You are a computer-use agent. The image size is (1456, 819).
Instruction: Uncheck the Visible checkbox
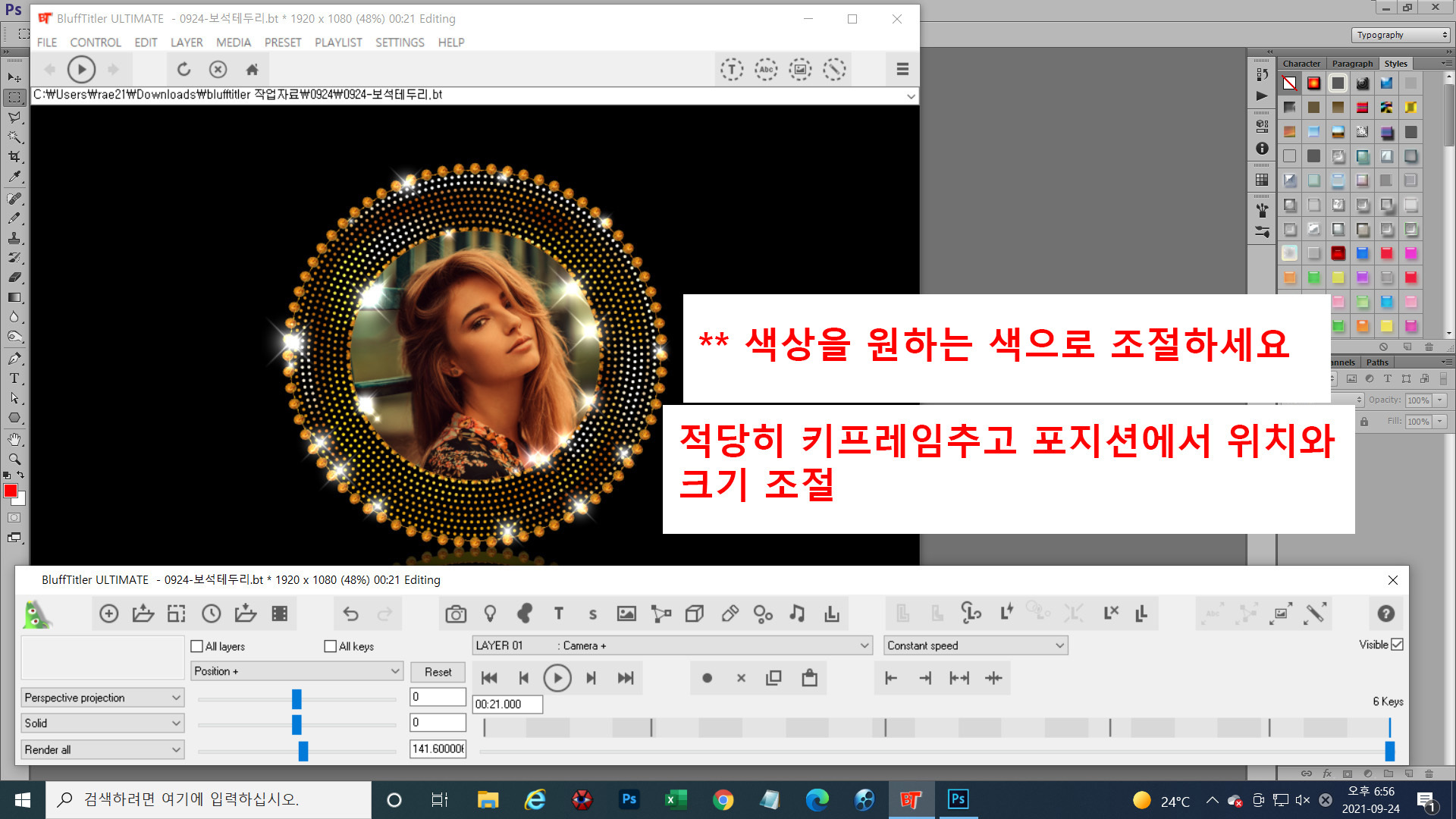1397,645
